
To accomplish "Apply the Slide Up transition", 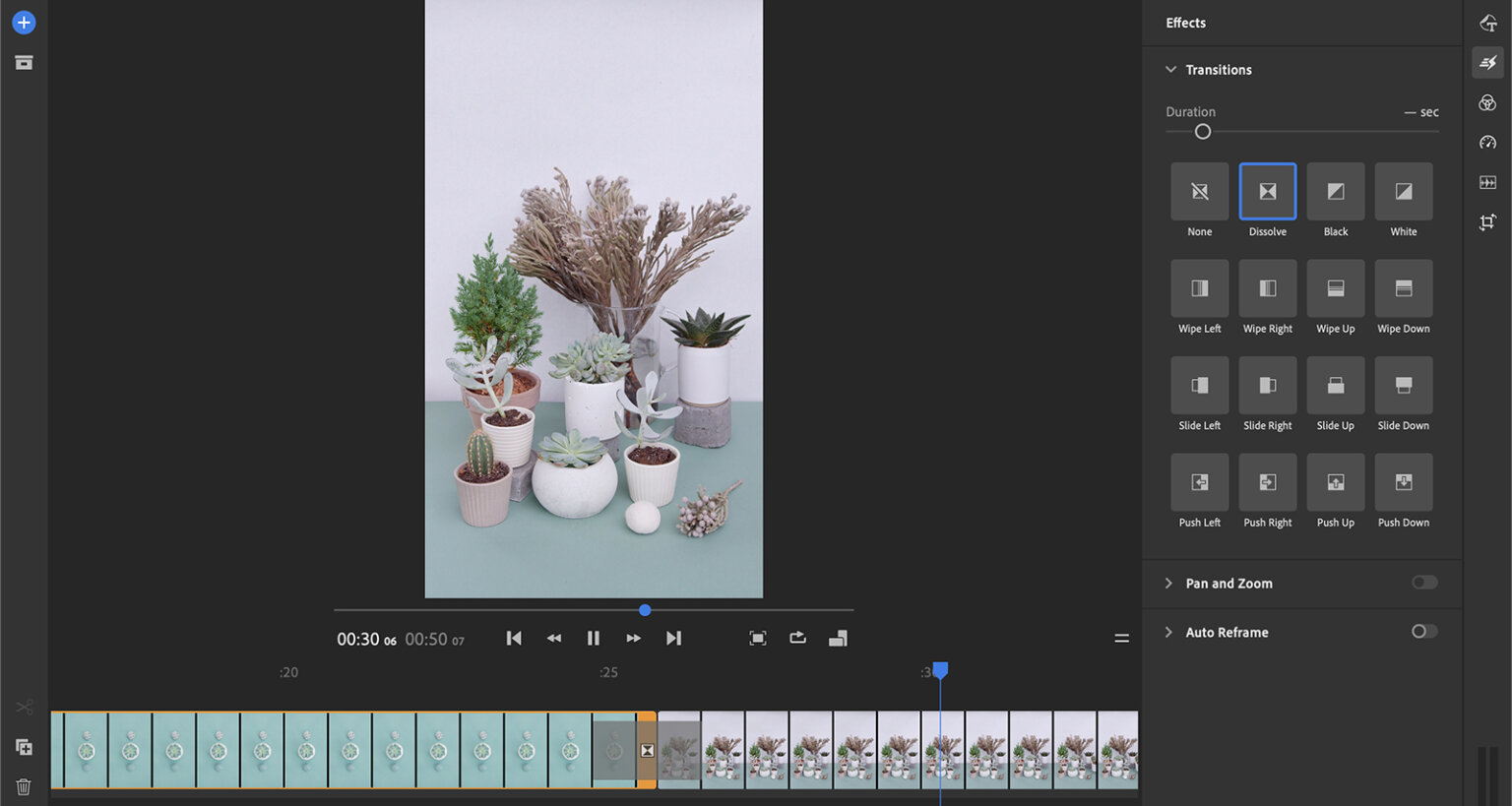I will point(1335,386).
